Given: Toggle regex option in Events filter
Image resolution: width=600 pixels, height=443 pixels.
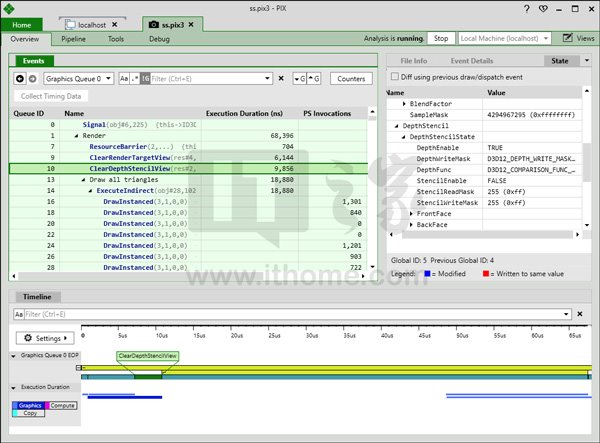Looking at the screenshot, I should coord(135,78).
